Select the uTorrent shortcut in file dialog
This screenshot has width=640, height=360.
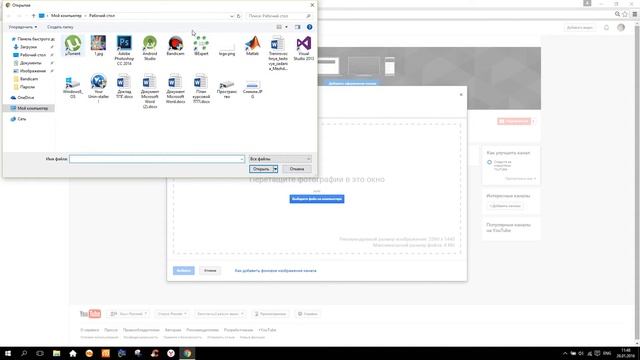(x=73, y=45)
